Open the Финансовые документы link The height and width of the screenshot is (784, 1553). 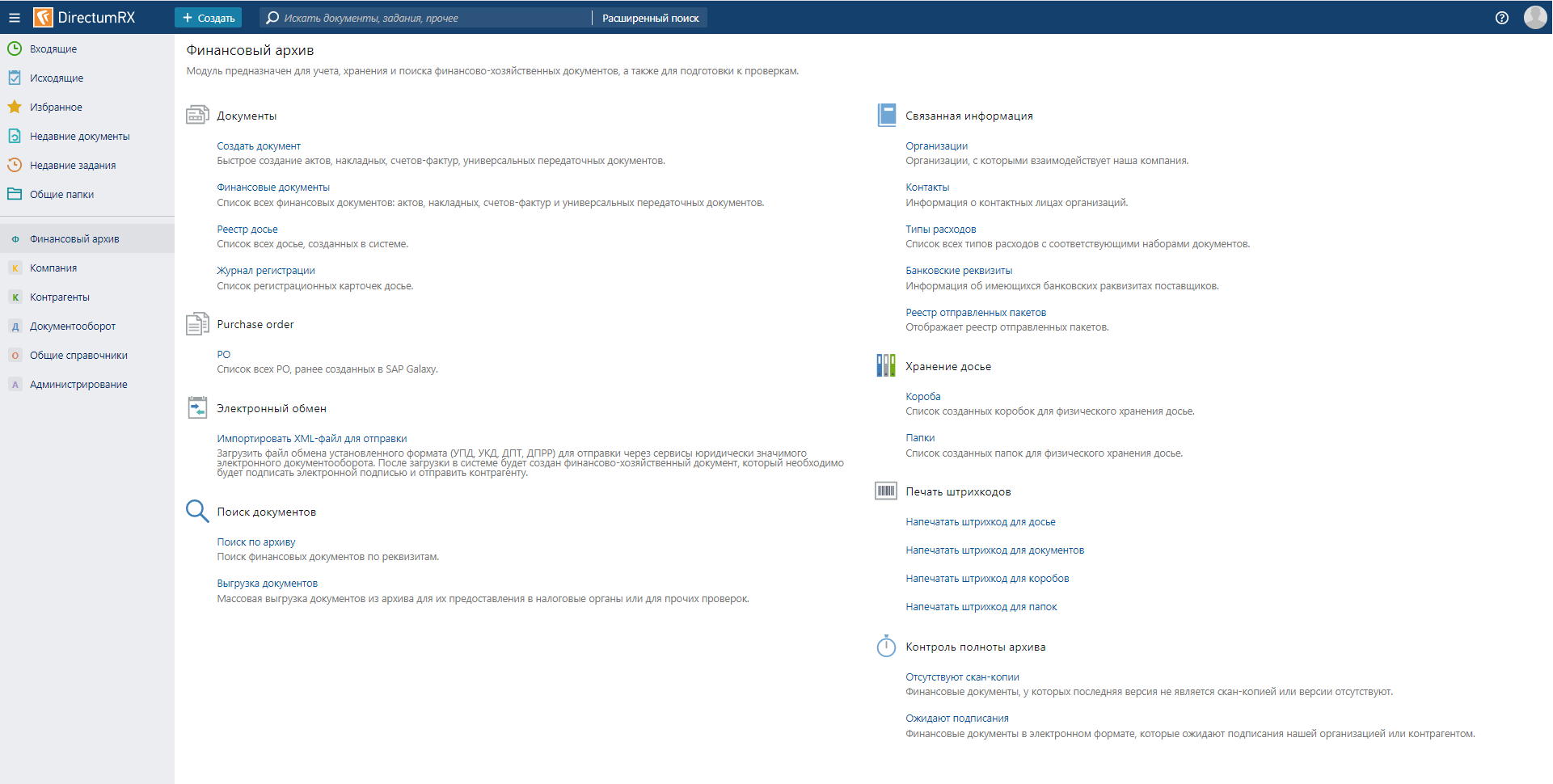(273, 188)
